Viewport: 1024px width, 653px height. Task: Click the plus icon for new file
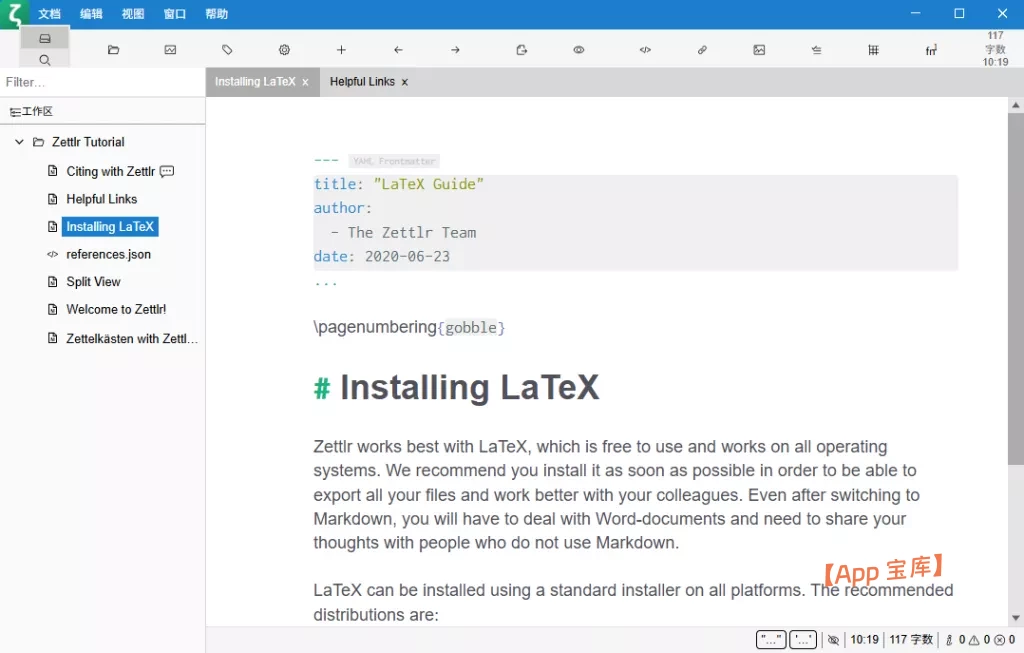tap(341, 50)
